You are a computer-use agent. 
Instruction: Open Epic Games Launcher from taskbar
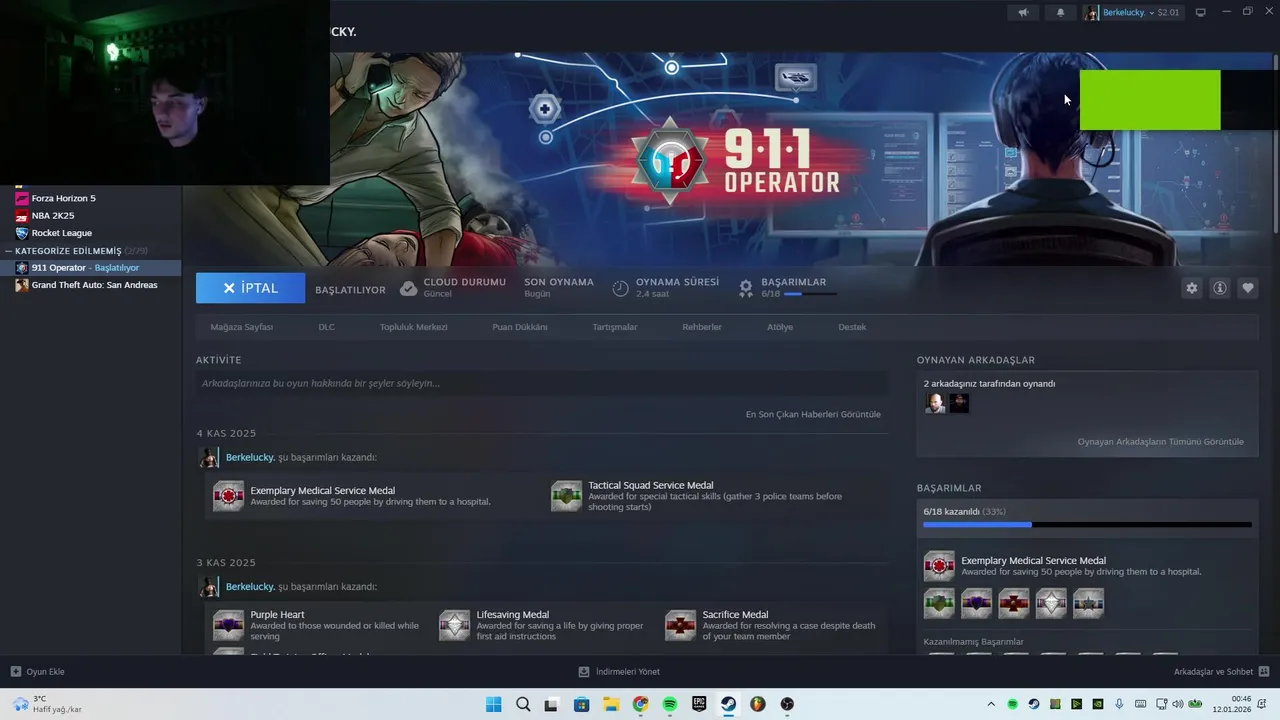click(699, 704)
